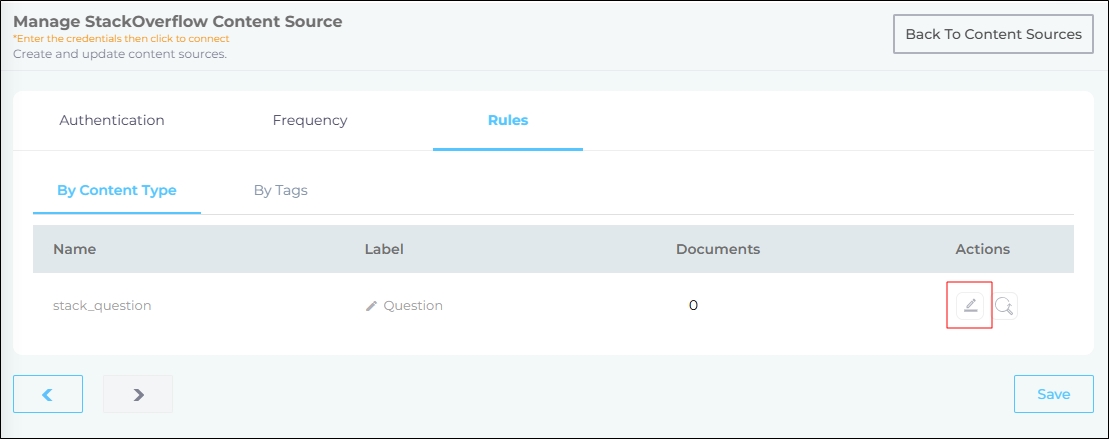Viewport: 1109px width, 439px height.
Task: Go to previous step with left arrow
Action: point(48,394)
